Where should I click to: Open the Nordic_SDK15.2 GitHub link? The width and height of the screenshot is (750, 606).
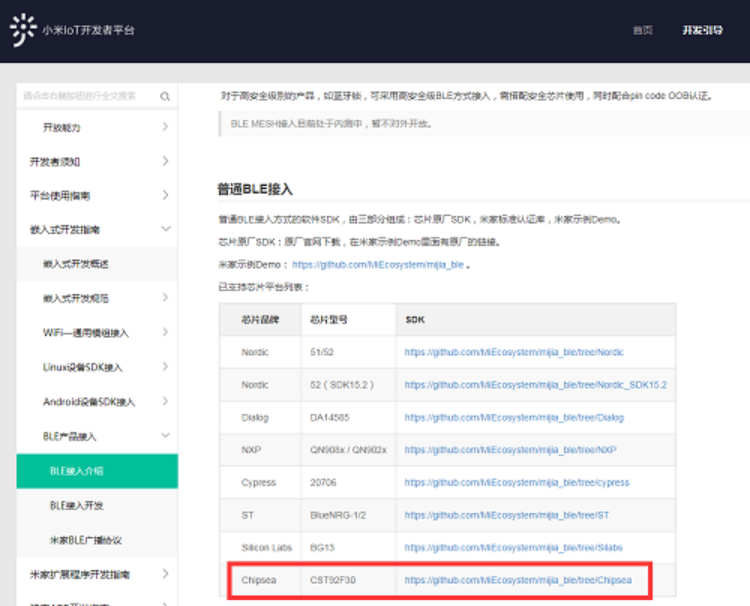535,385
